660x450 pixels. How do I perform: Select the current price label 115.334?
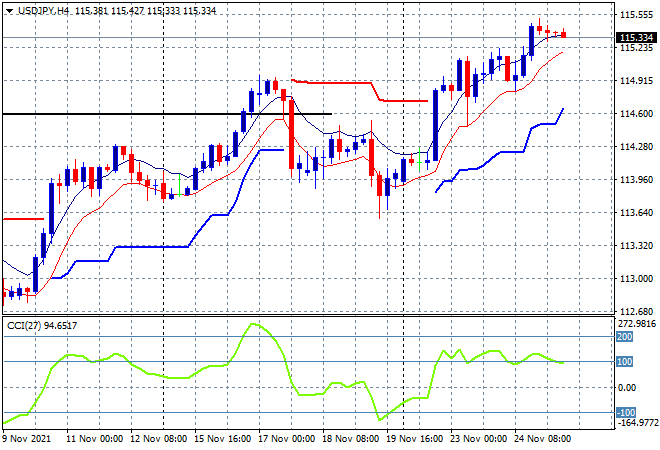coord(636,37)
